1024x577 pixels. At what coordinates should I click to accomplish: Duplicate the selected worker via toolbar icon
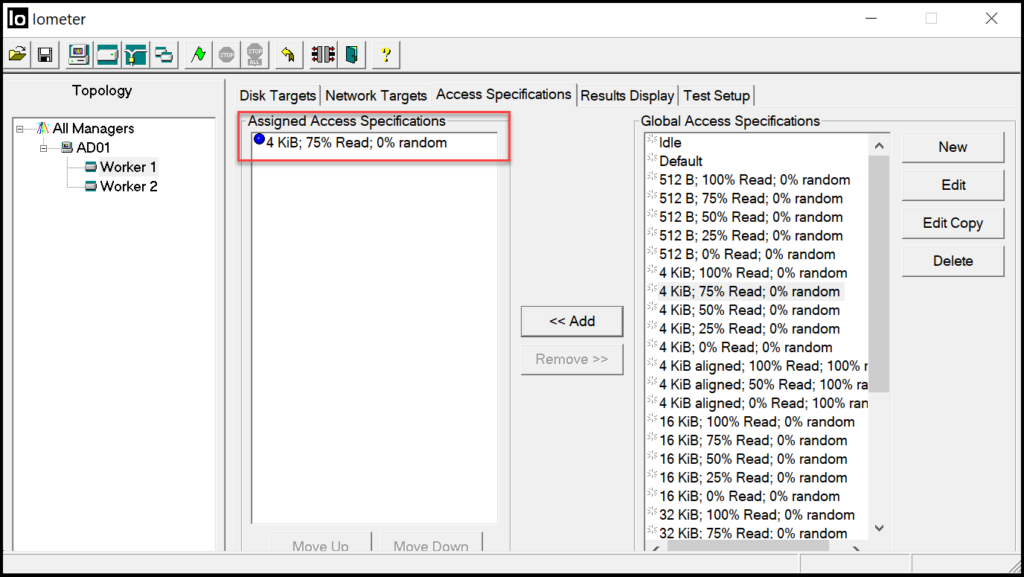point(162,55)
